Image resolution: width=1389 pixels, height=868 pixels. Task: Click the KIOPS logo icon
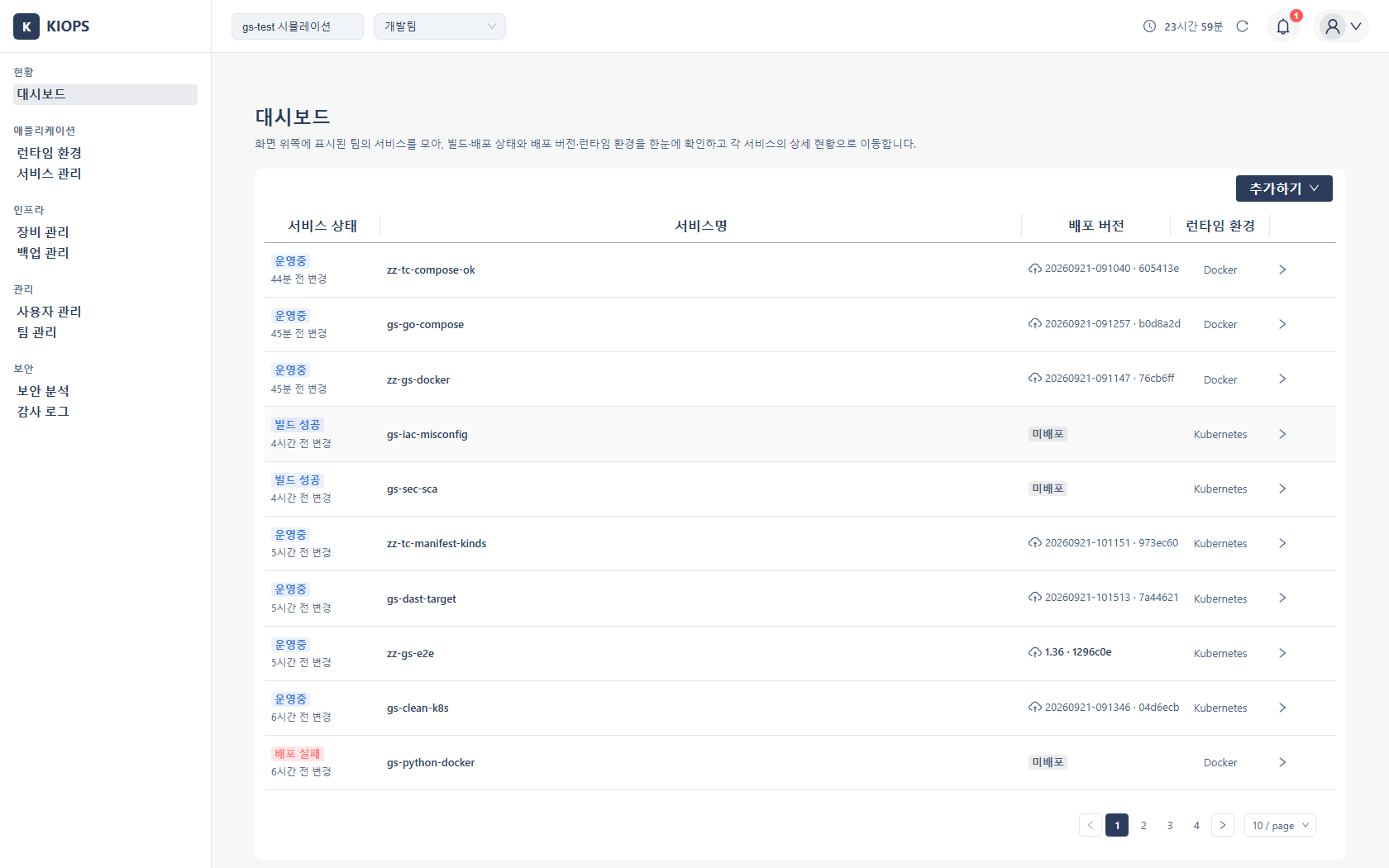coord(26,26)
